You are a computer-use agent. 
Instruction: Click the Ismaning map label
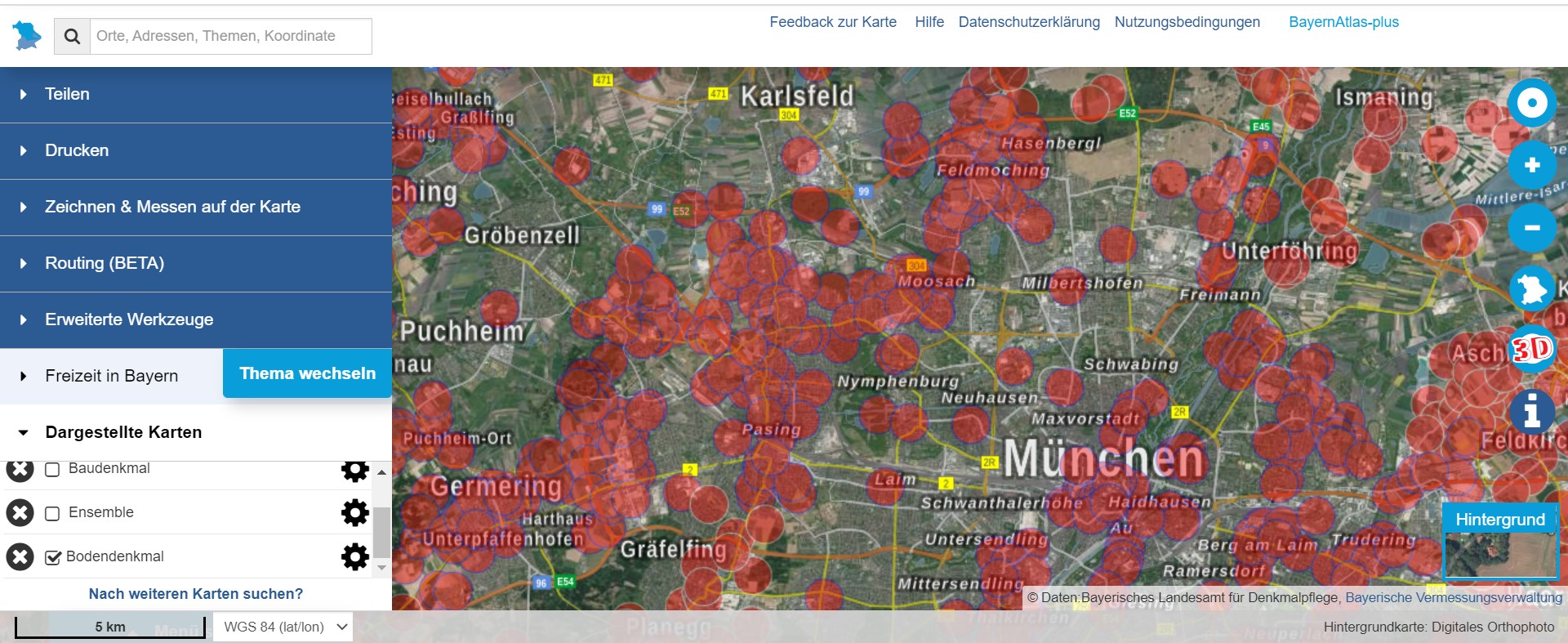[x=1384, y=98]
